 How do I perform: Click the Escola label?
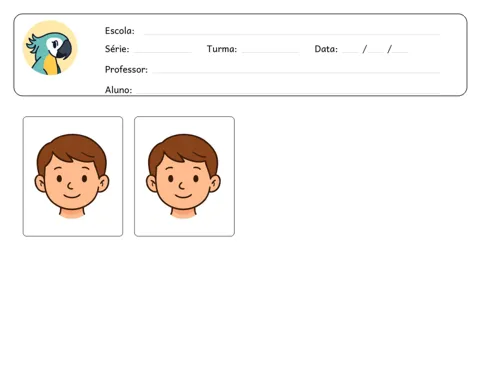[x=120, y=31]
